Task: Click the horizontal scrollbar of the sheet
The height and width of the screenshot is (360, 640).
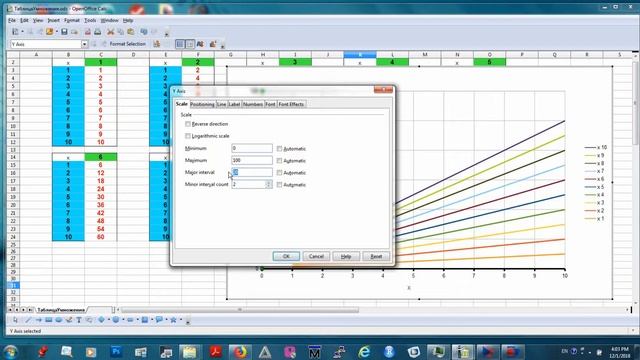Action: tap(240, 310)
